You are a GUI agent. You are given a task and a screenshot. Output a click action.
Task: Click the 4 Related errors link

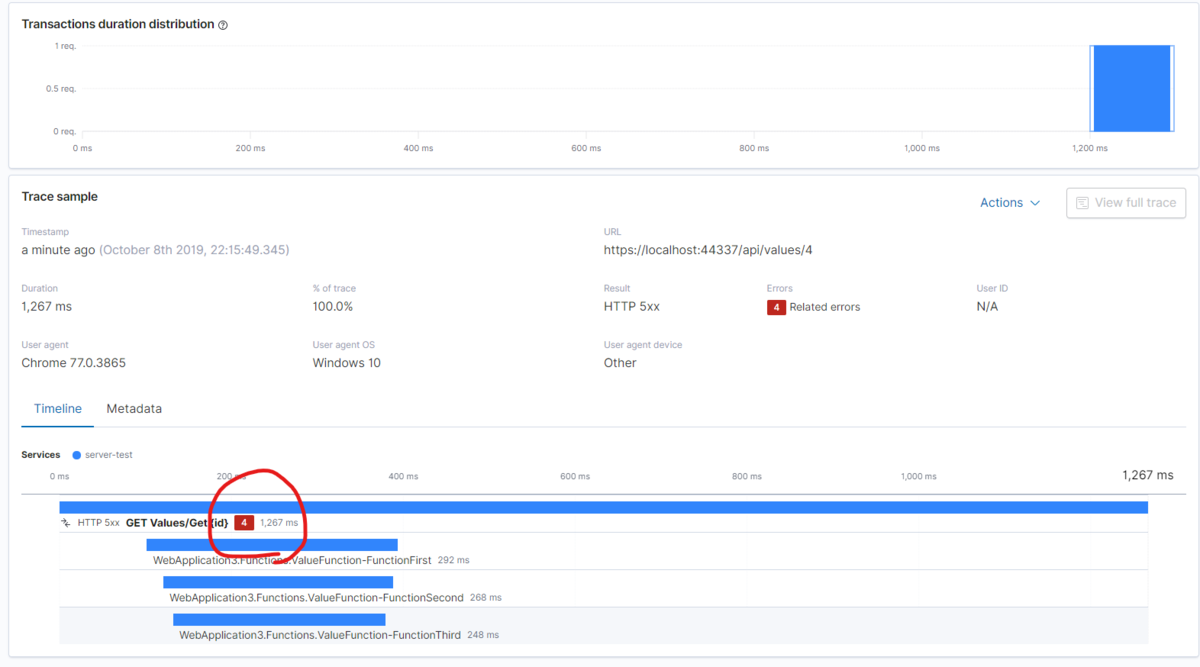pyautogui.click(x=814, y=307)
